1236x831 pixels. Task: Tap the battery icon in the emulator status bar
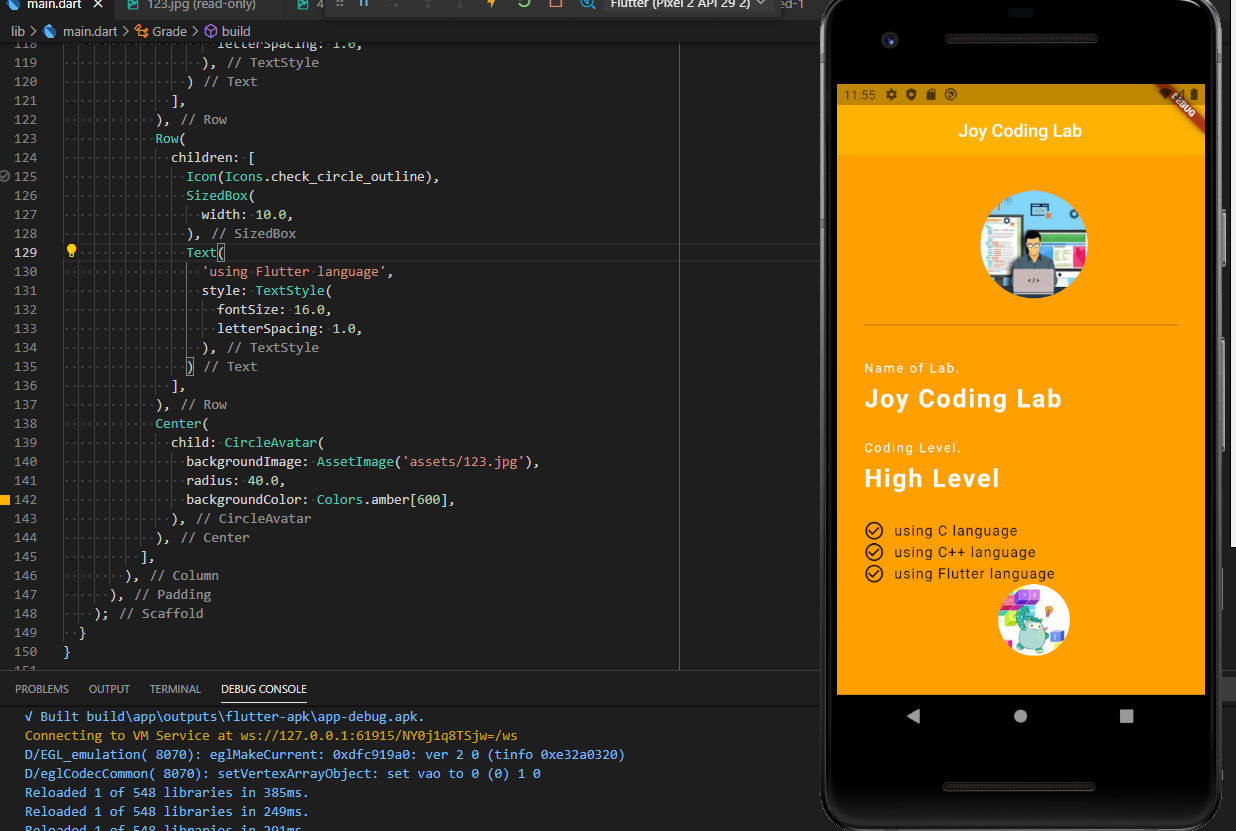pyautogui.click(x=1193, y=95)
